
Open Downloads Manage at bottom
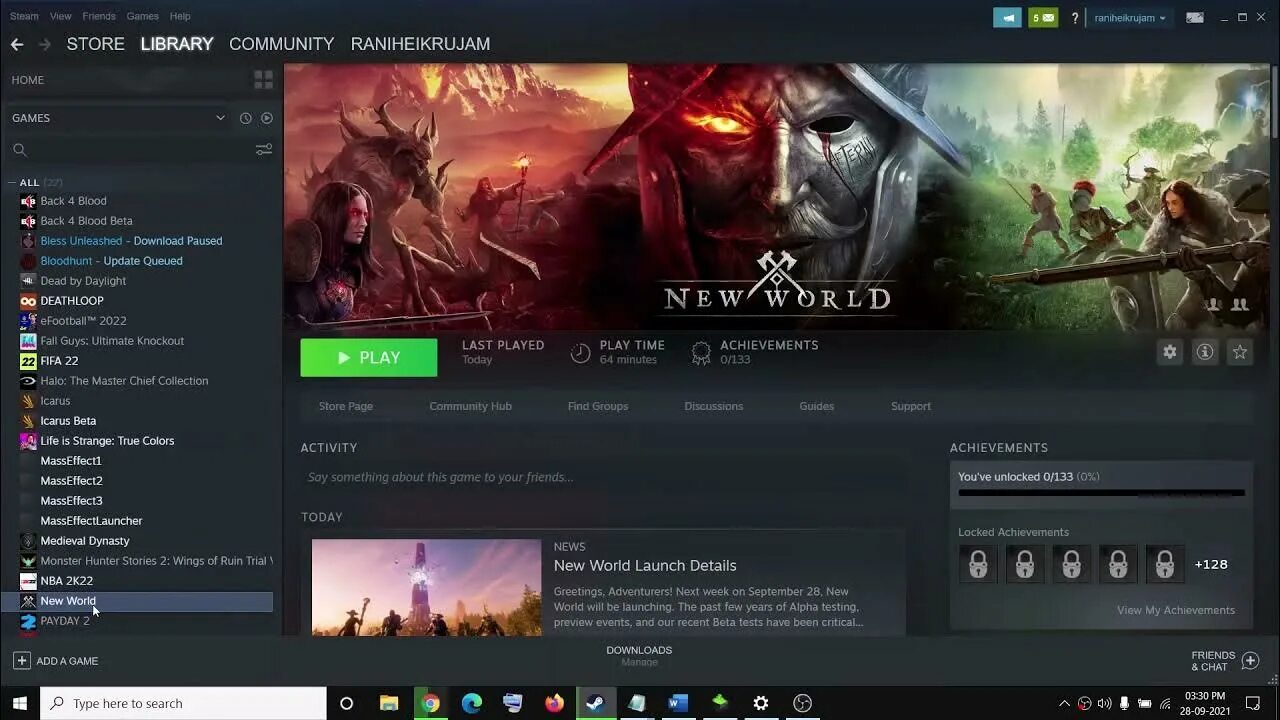[x=639, y=656]
